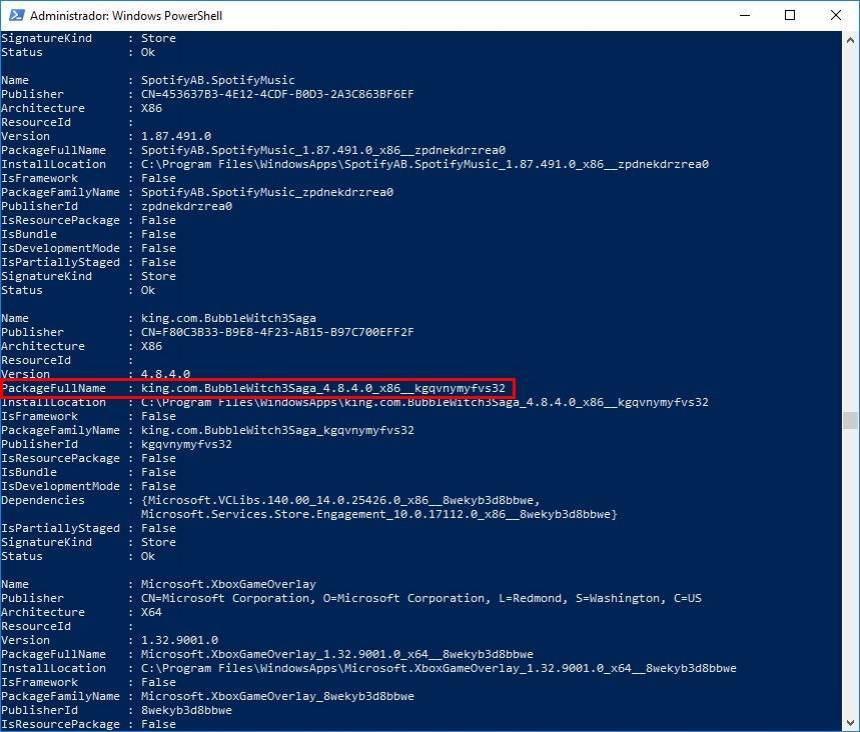
Task: Click the window title 'Administrador: Windows PowerShell'
Action: click(x=126, y=16)
